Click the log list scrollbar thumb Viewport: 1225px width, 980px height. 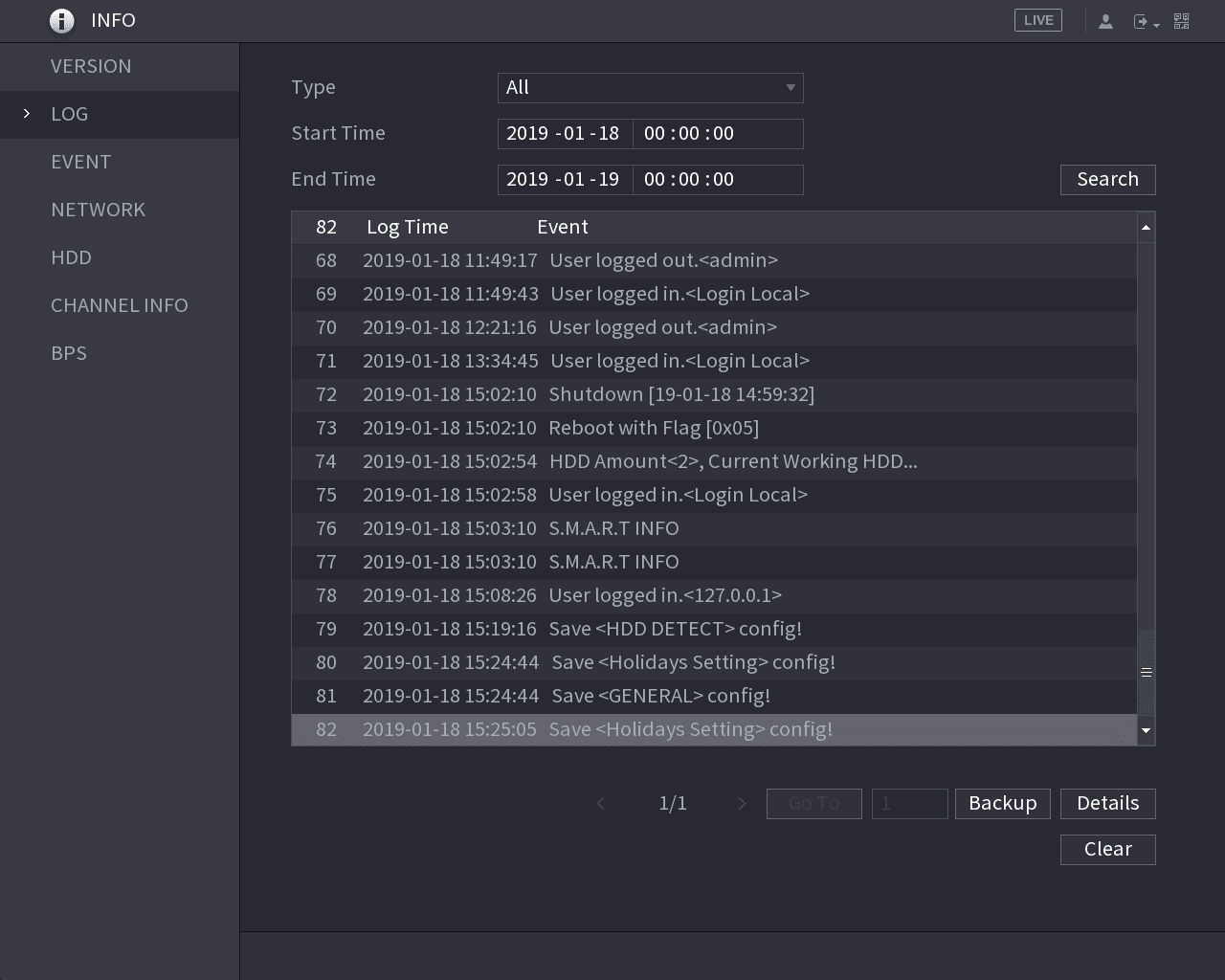click(1146, 672)
